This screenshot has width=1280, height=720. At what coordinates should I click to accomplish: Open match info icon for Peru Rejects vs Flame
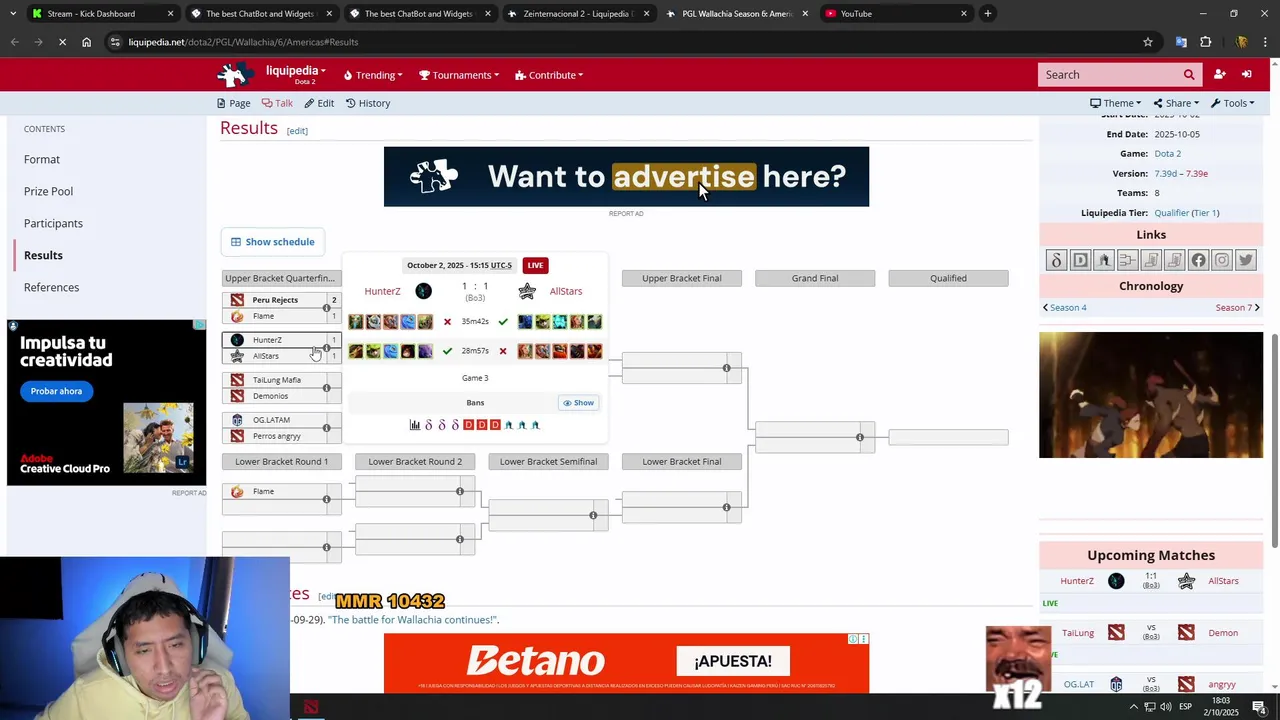[x=327, y=308]
